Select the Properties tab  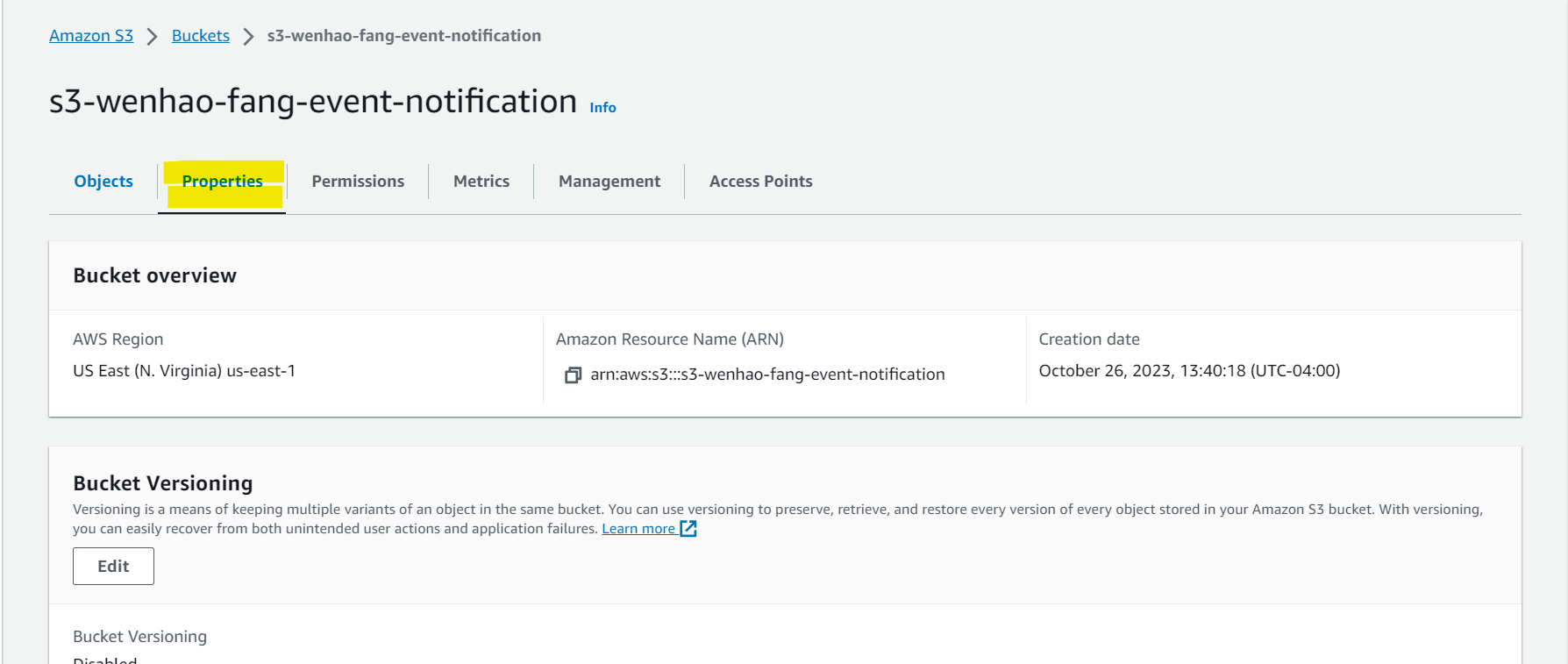tap(223, 182)
